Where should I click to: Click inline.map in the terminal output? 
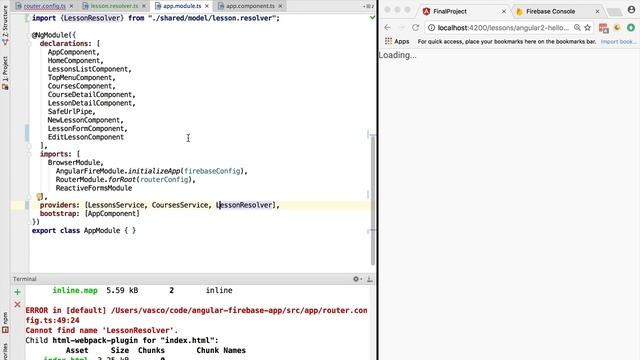click(x=75, y=290)
